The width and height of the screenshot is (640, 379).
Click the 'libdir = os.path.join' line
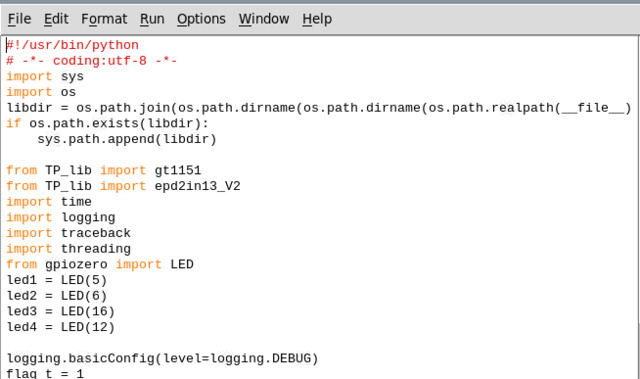pos(319,108)
